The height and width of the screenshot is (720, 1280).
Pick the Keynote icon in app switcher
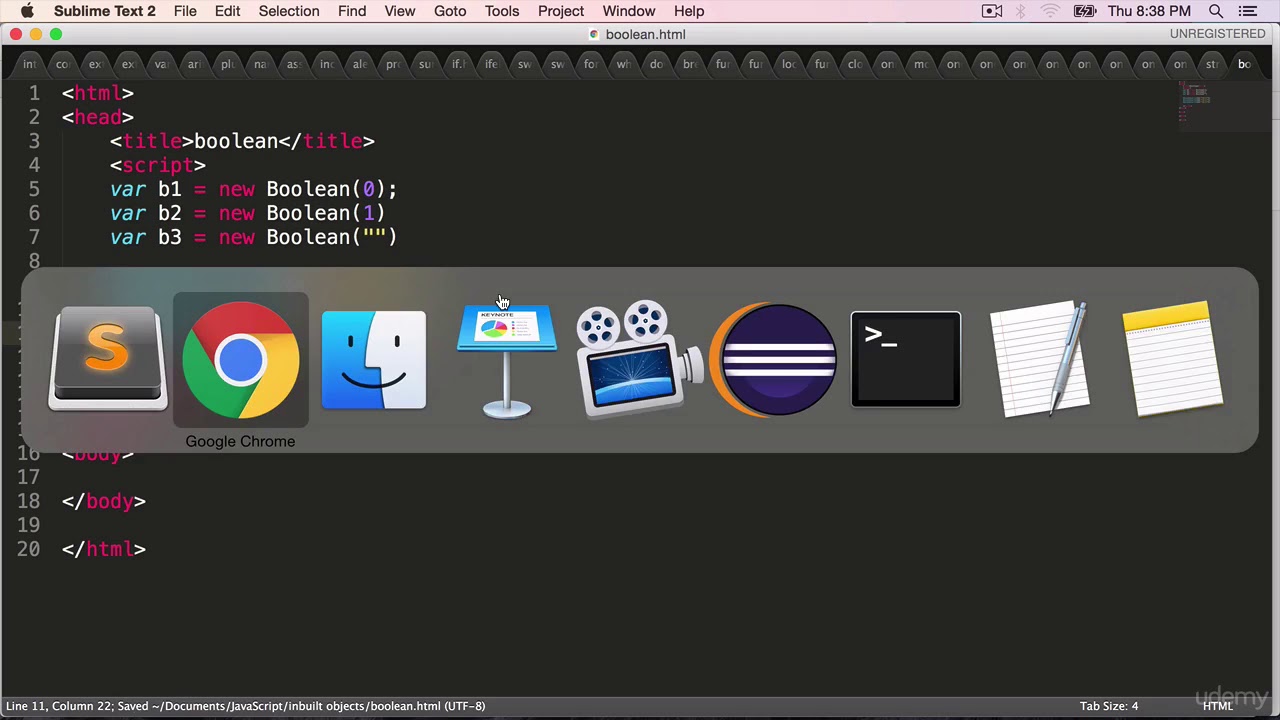(506, 360)
